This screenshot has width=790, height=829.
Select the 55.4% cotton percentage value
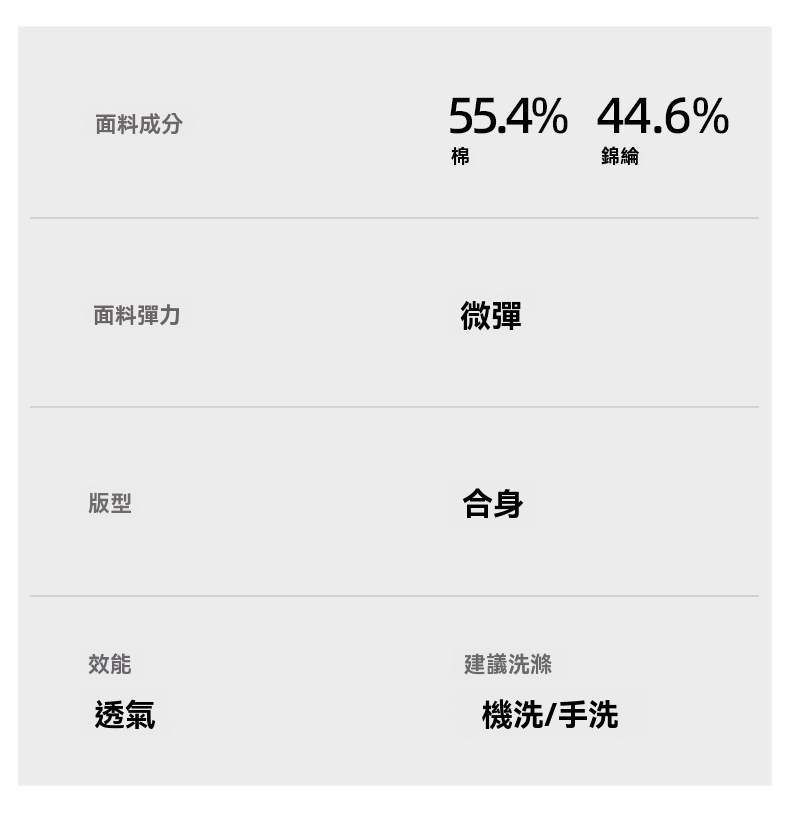point(507,118)
